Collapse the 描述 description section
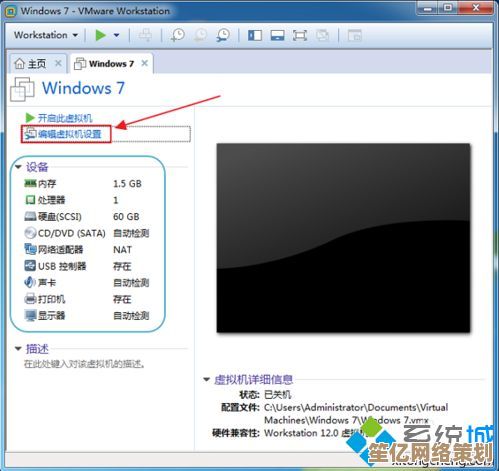The height and width of the screenshot is (471, 499). click(x=18, y=349)
